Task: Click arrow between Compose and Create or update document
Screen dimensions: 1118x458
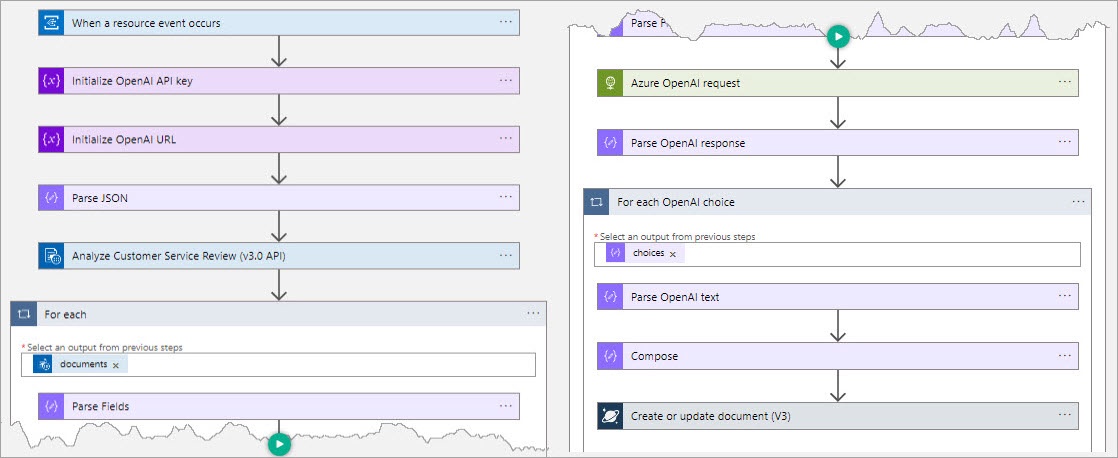Action: click(838, 386)
